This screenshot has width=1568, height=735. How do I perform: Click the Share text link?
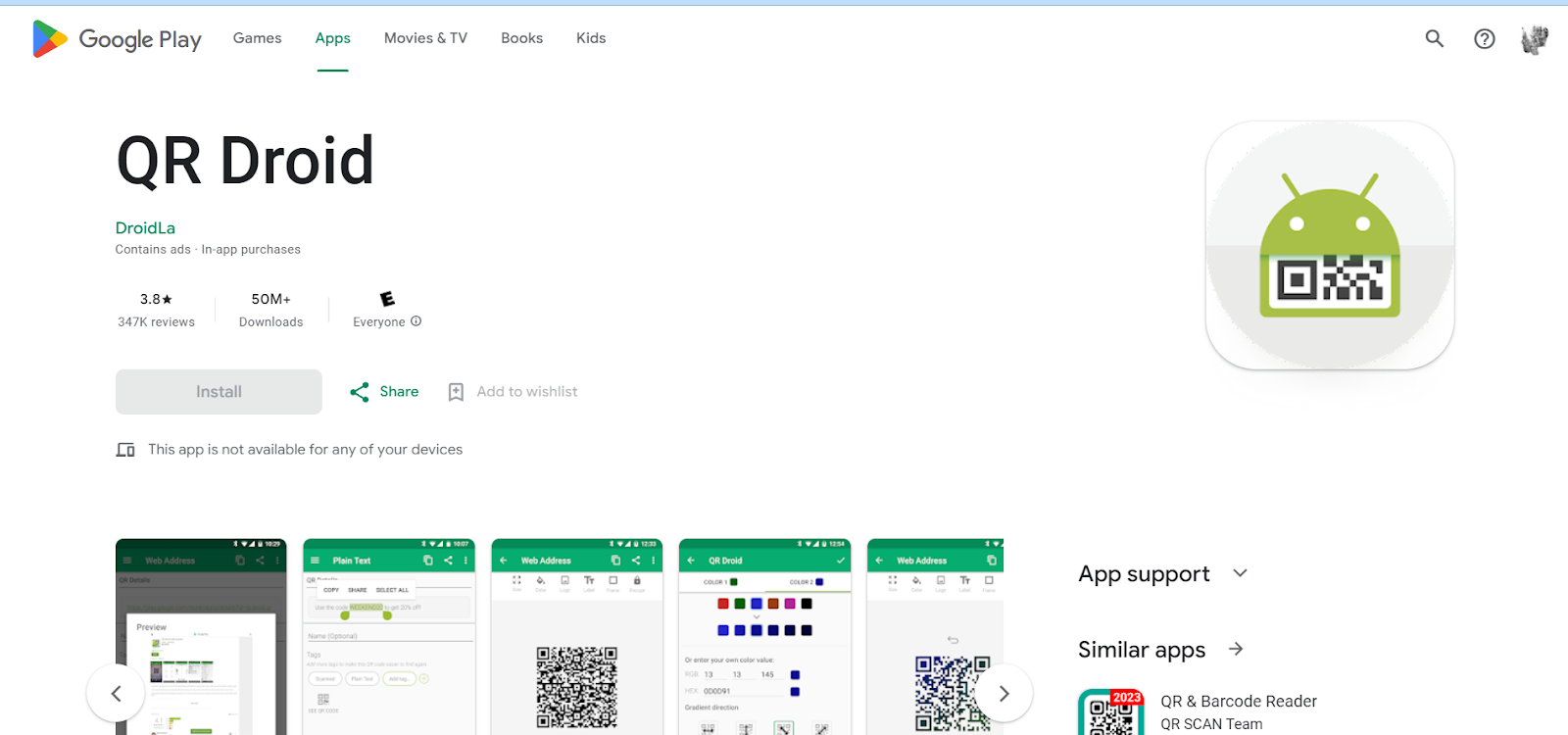click(x=399, y=392)
